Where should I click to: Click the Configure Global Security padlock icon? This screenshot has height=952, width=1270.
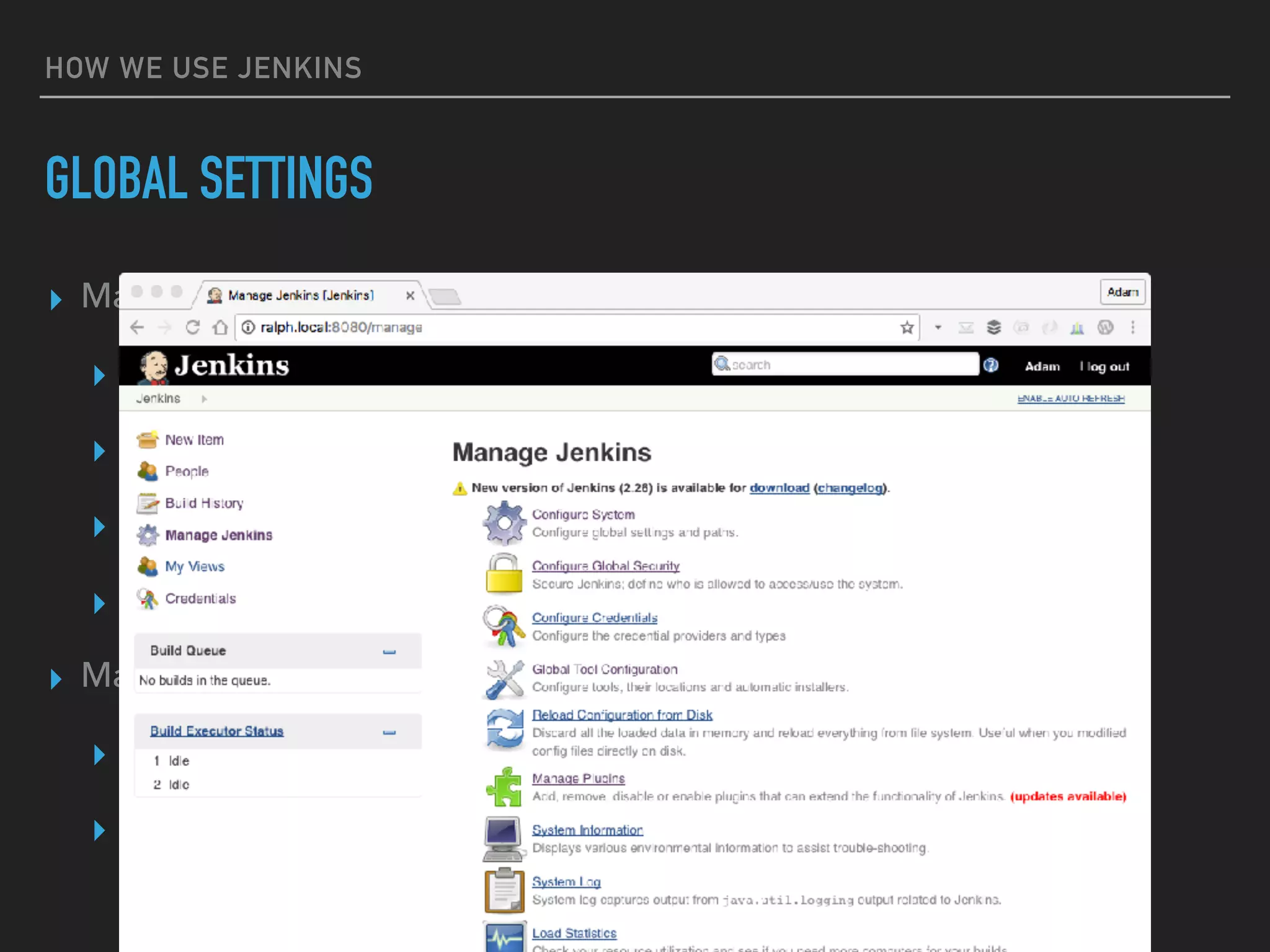pos(504,574)
